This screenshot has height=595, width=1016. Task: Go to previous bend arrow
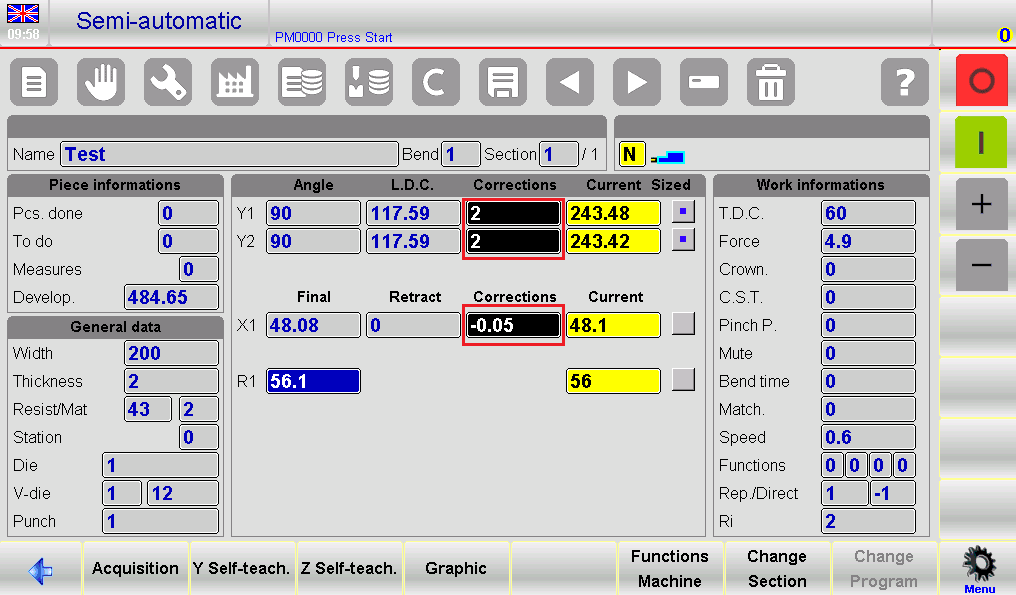tap(570, 82)
